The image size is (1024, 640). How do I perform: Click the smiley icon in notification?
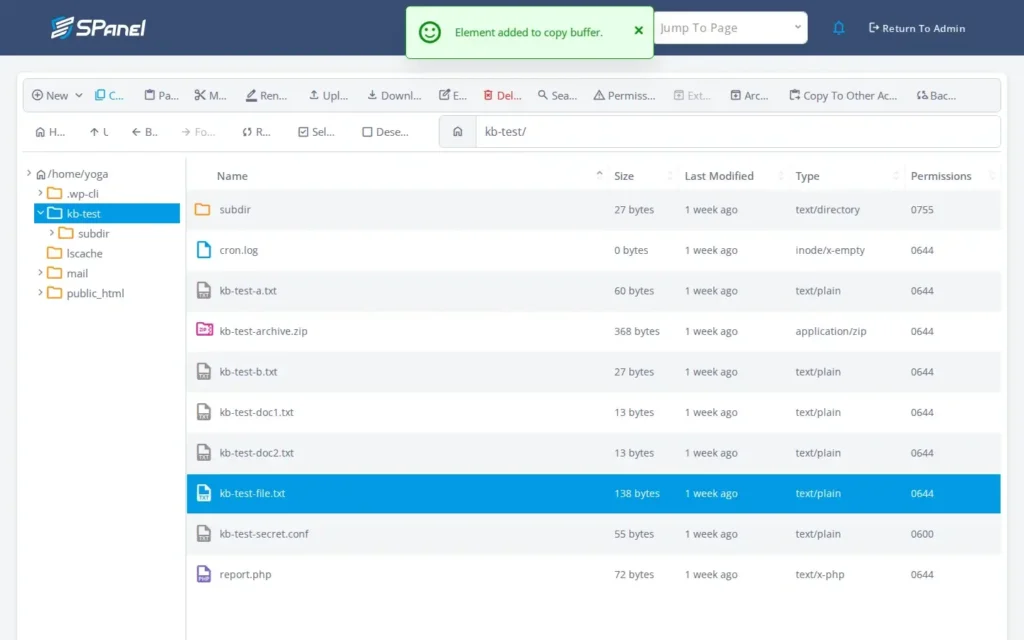tap(430, 32)
